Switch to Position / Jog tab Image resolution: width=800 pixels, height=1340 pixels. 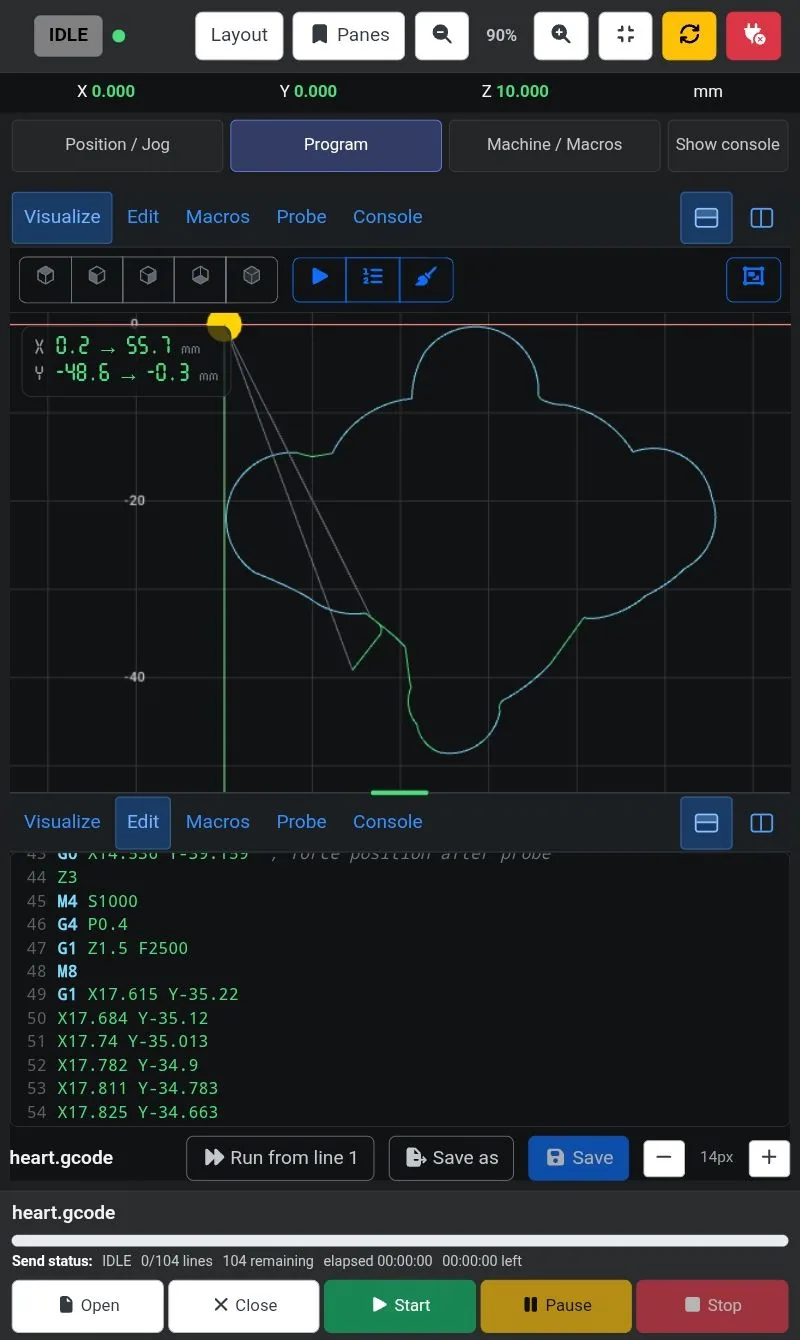pyautogui.click(x=117, y=145)
